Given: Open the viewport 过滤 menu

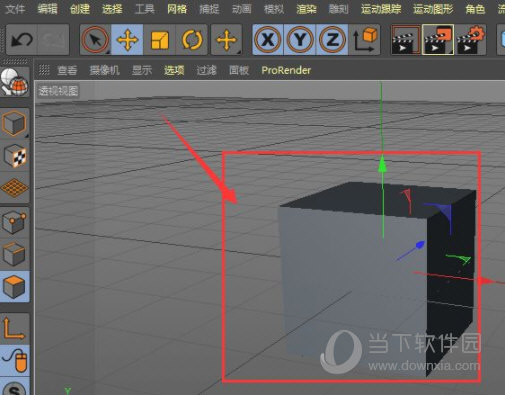Looking at the screenshot, I should (x=206, y=70).
